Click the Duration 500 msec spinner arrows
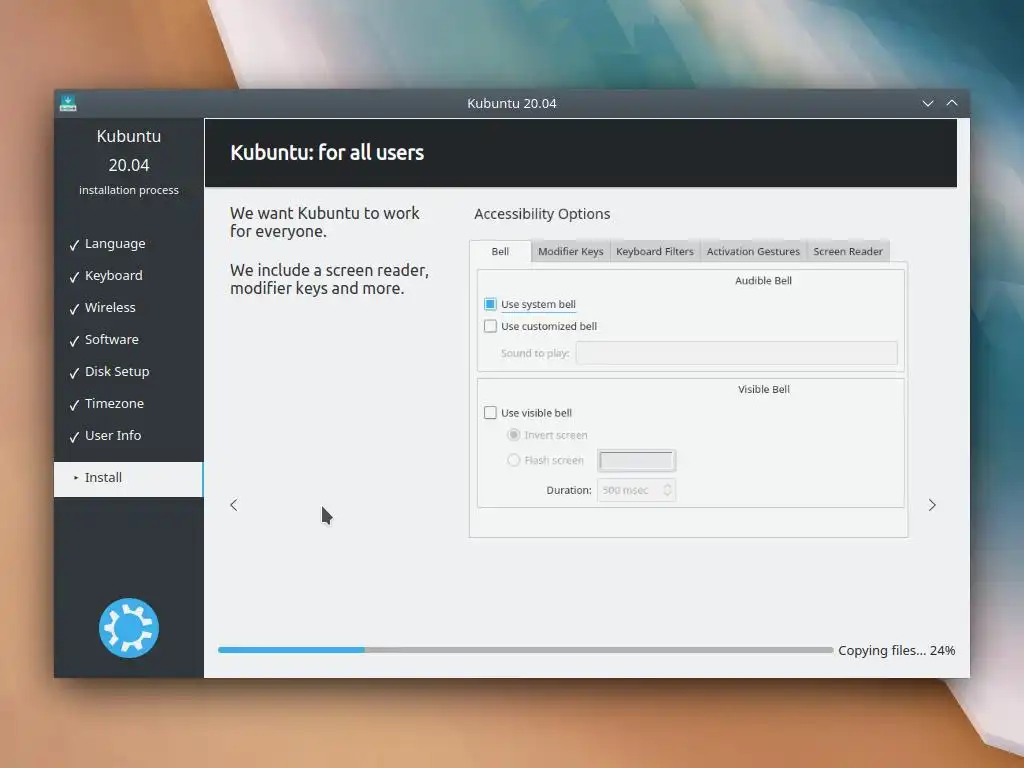Image resolution: width=1024 pixels, height=768 pixels. pos(667,490)
